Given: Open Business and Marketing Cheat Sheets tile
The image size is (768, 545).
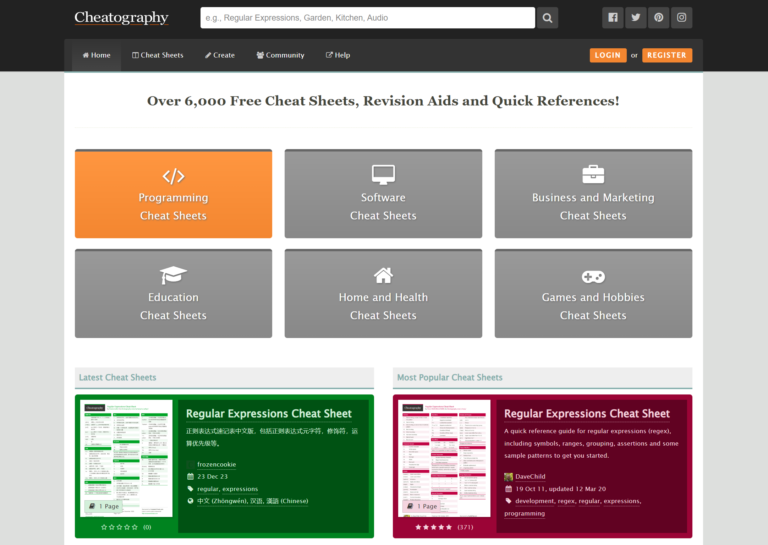Looking at the screenshot, I should click(x=593, y=194).
